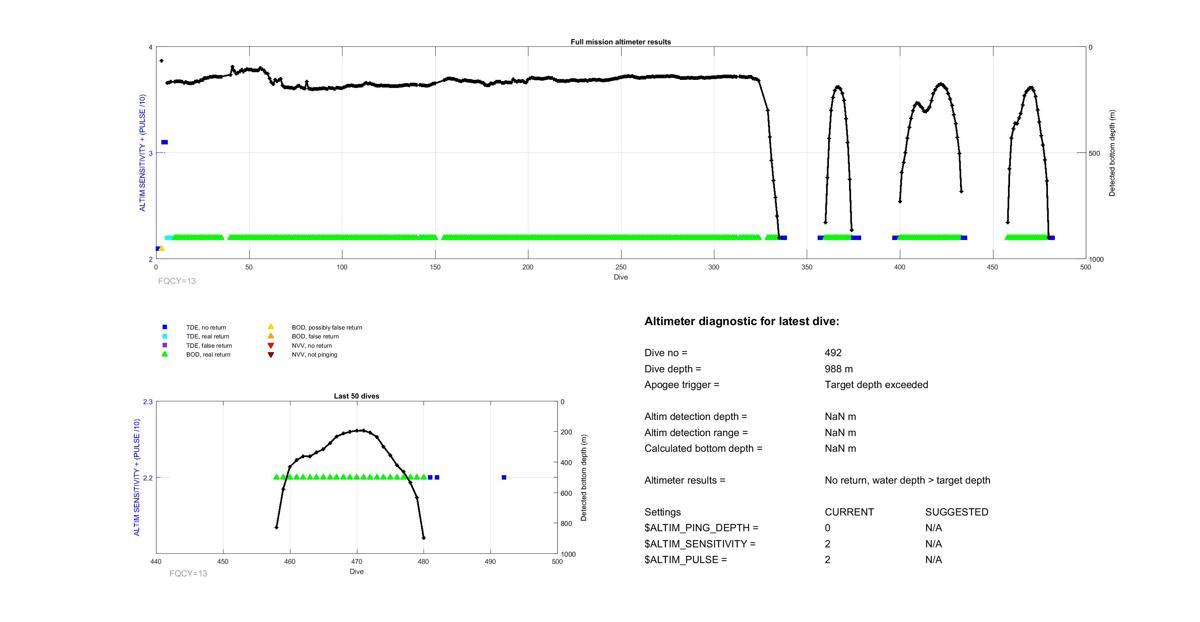The height and width of the screenshot is (622, 1200).
Task: Click the 'CURRENT' column header
Action: 849,512
